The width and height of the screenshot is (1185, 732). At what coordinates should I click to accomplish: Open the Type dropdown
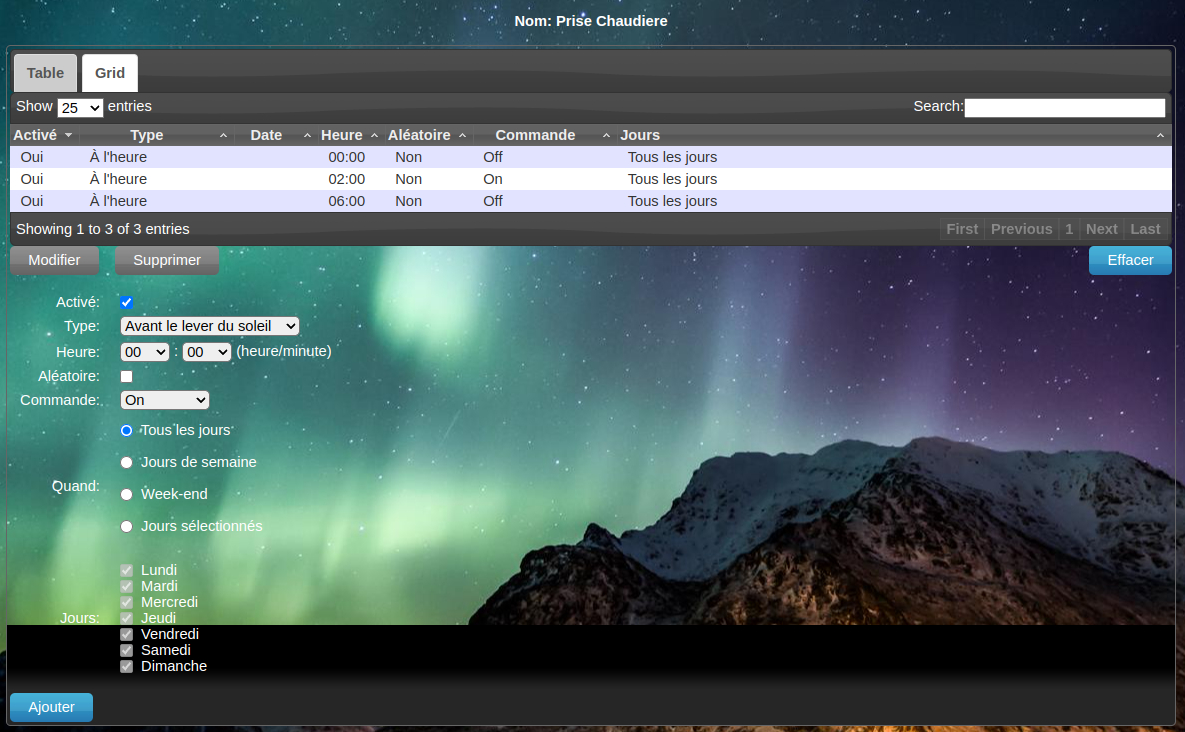click(209, 326)
